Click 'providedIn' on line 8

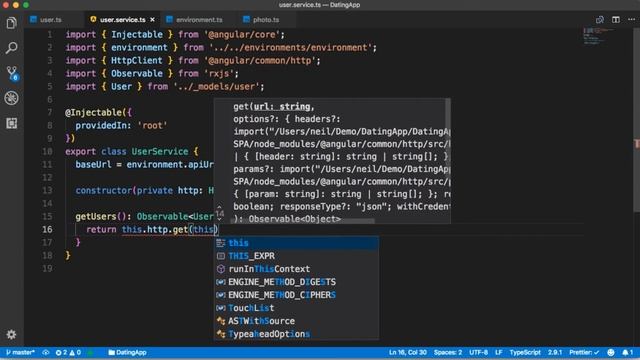click(x=101, y=125)
